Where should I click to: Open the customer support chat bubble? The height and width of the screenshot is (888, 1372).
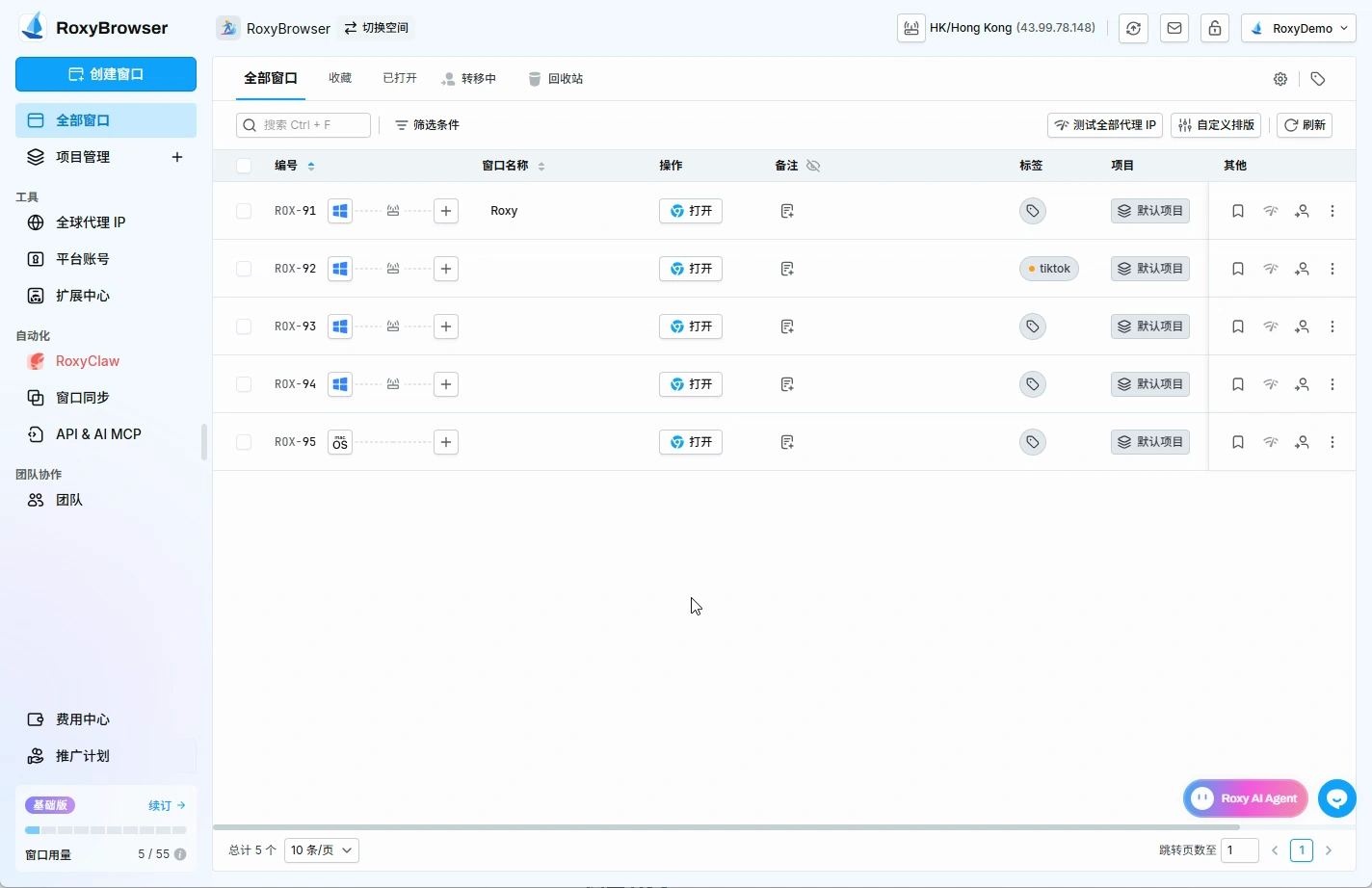[x=1337, y=798]
